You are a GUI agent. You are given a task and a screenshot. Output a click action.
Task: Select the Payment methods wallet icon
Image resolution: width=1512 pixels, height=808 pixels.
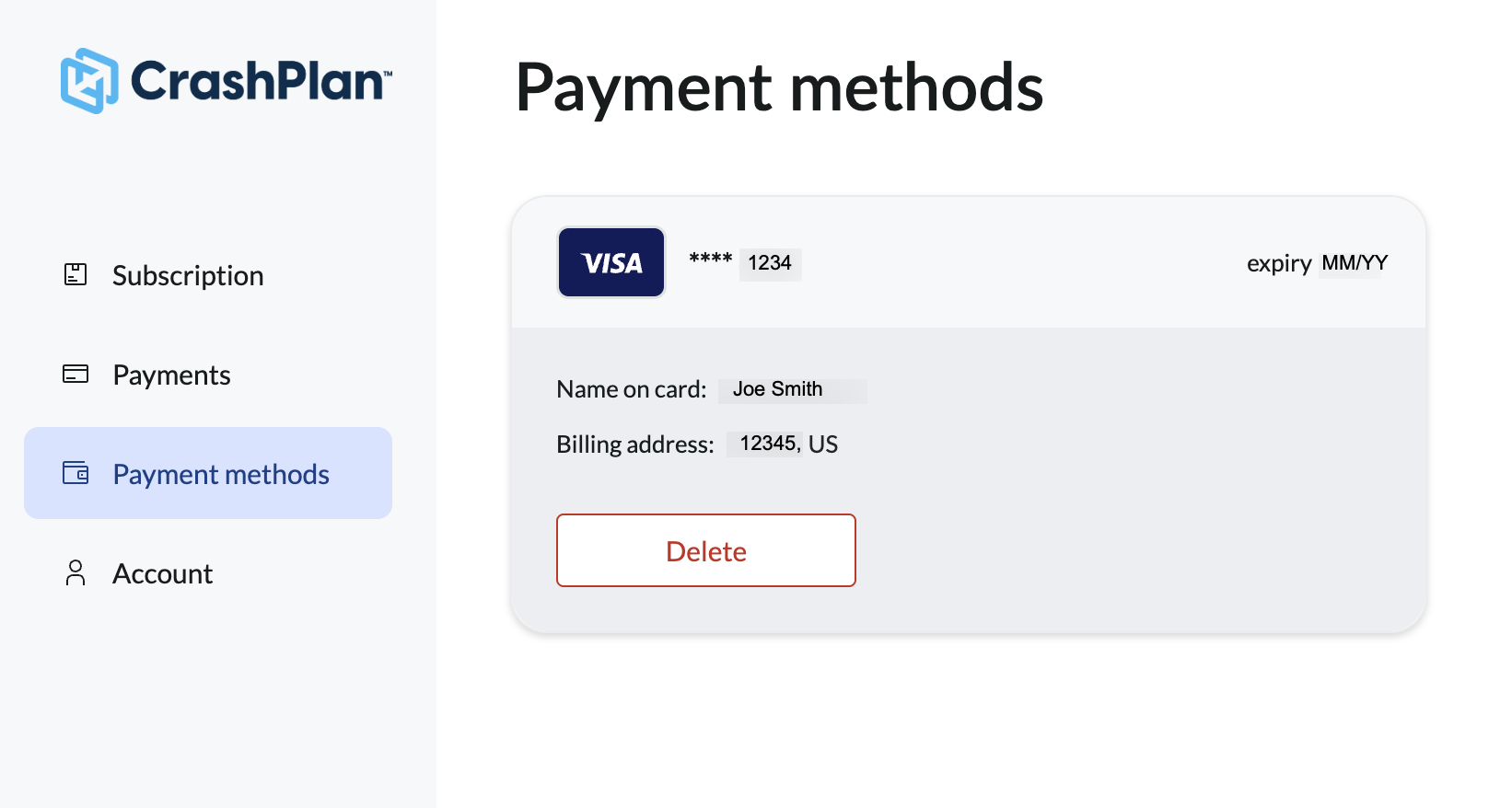coord(75,473)
